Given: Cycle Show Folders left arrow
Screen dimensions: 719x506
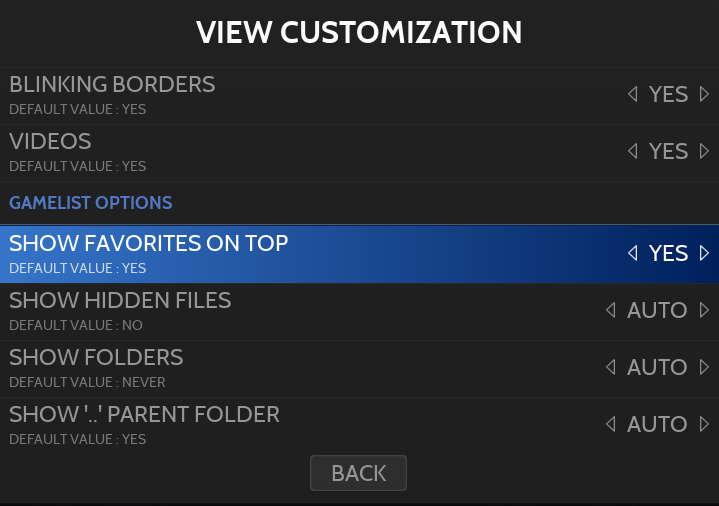Looking at the screenshot, I should (610, 368).
